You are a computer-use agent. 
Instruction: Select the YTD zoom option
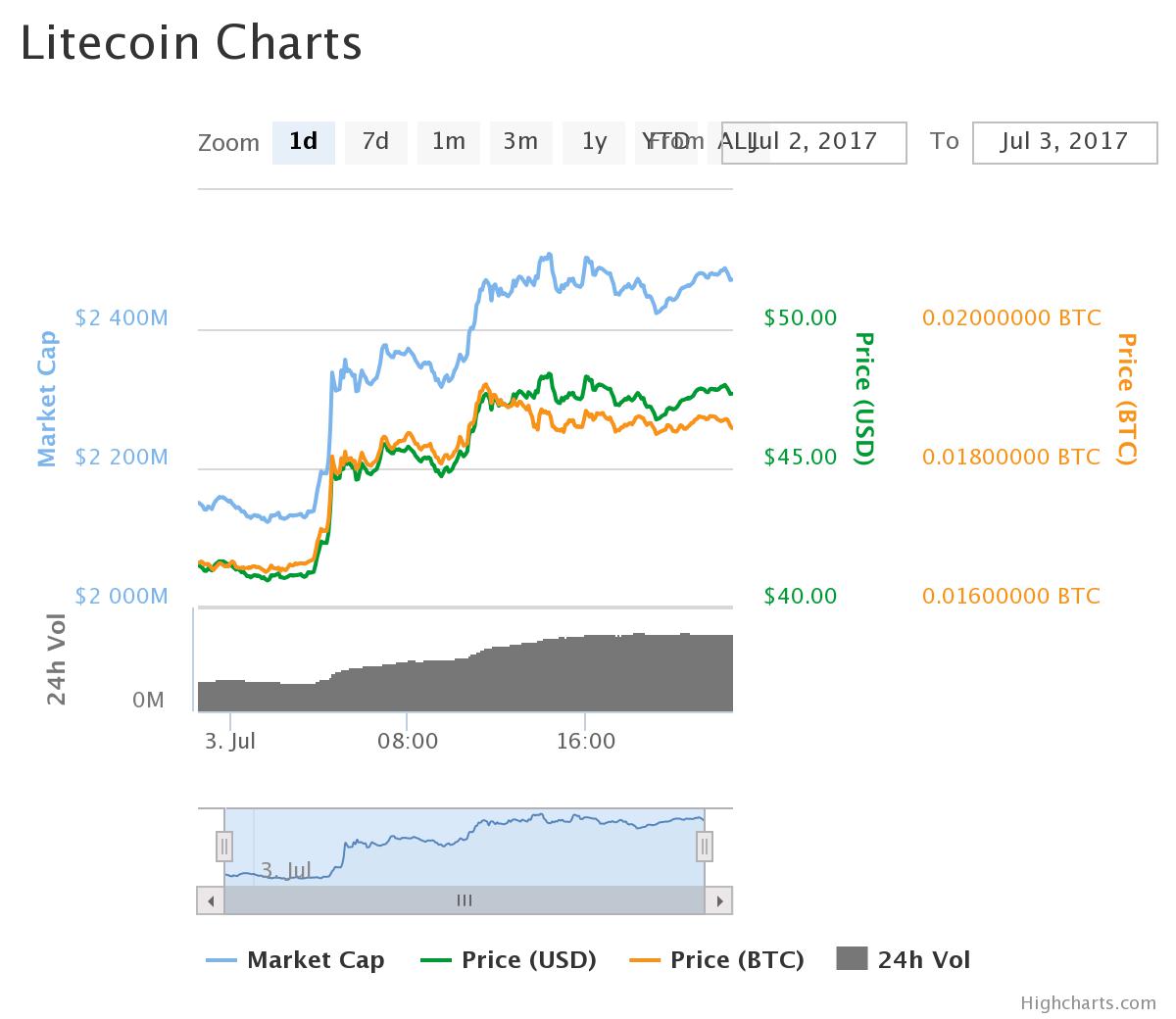665,142
